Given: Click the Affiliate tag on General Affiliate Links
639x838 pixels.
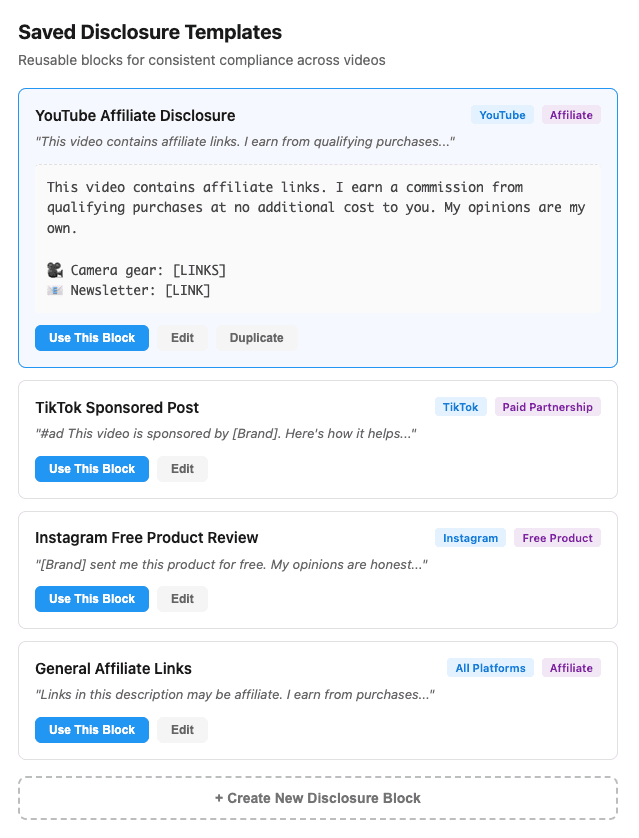Looking at the screenshot, I should pyautogui.click(x=570, y=667).
